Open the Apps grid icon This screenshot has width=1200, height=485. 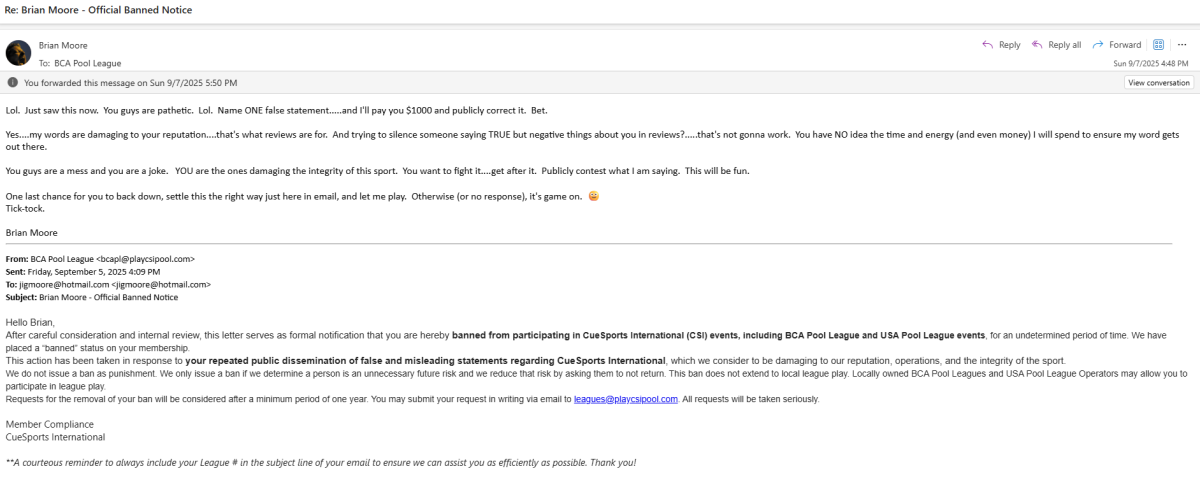(x=1159, y=45)
